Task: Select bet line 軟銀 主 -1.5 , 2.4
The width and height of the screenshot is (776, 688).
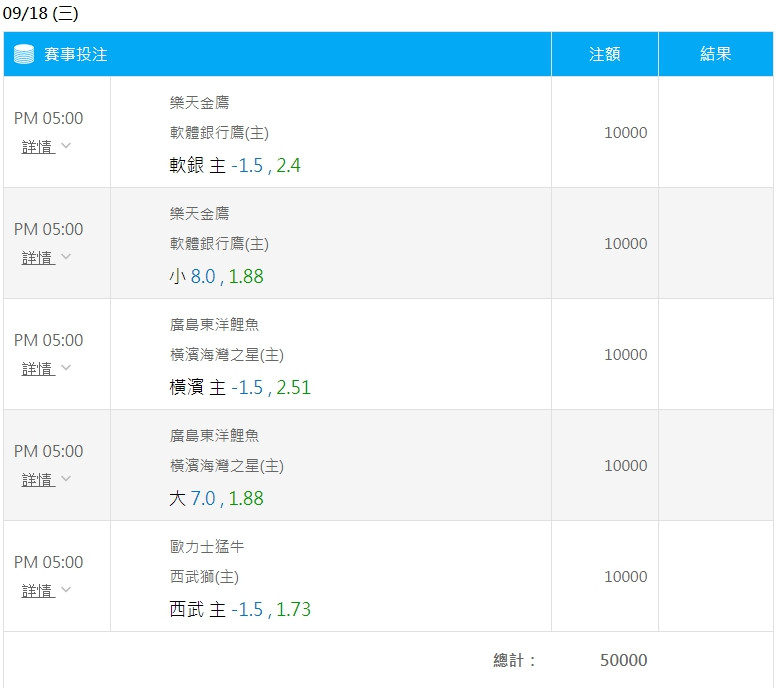Action: 235,165
